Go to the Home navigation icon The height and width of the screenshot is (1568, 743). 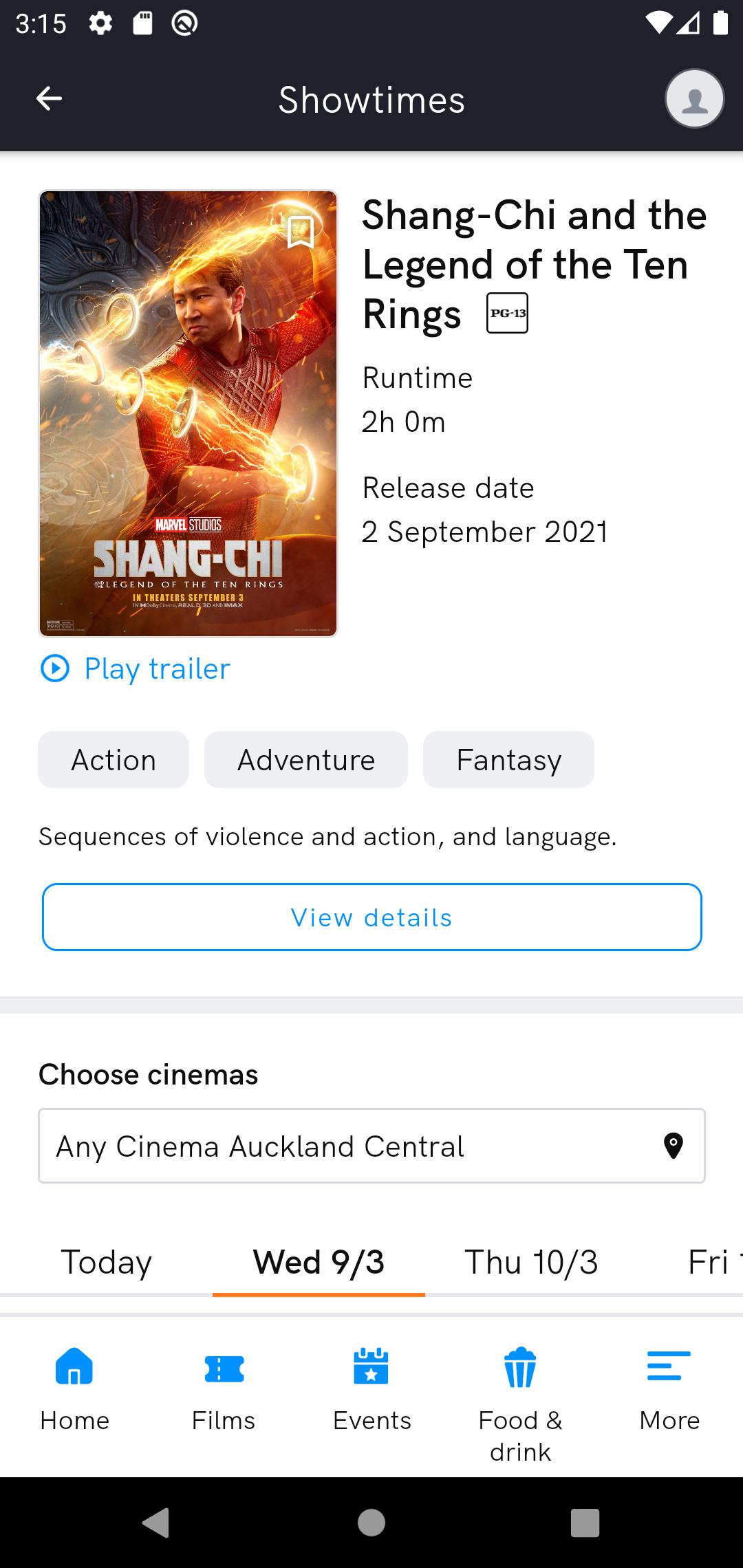pos(74,1367)
